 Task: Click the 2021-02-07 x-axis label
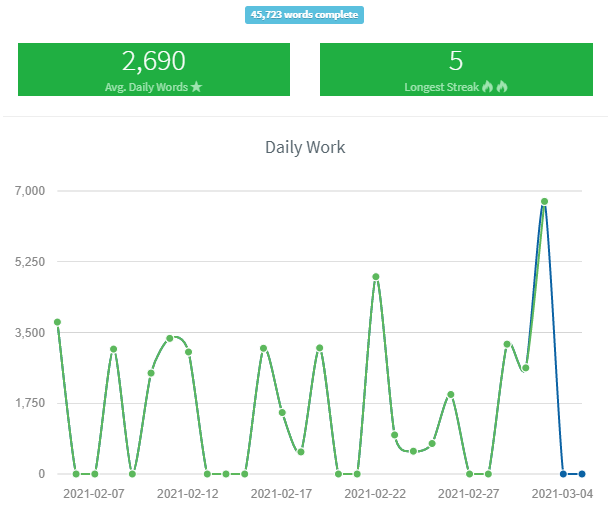click(94, 494)
